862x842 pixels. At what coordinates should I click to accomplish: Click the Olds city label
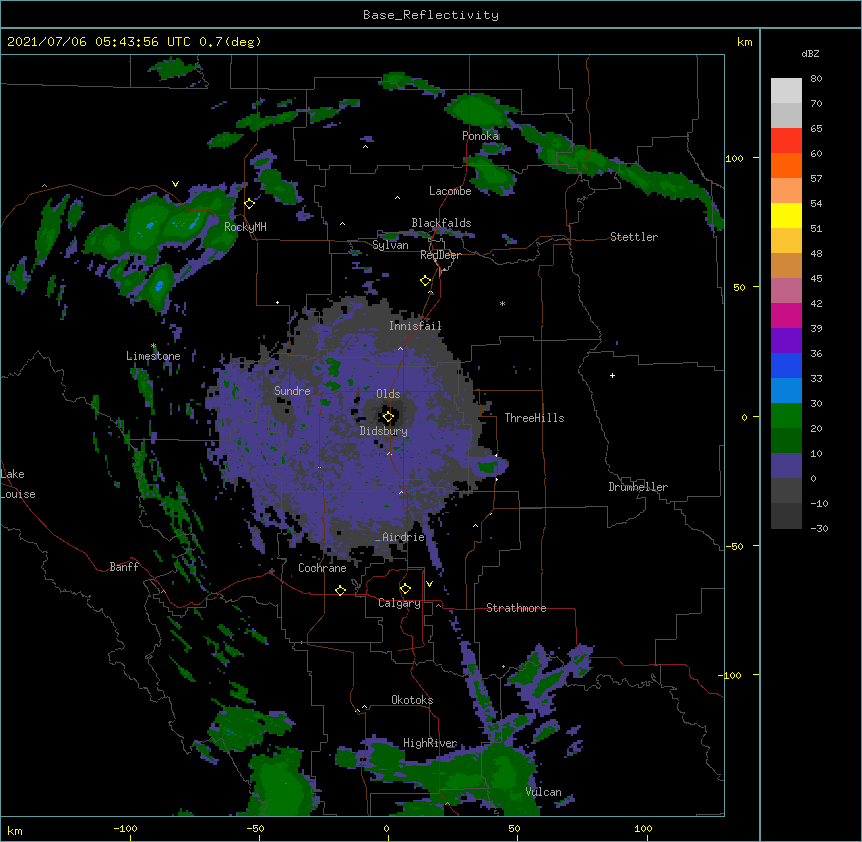tap(388, 394)
